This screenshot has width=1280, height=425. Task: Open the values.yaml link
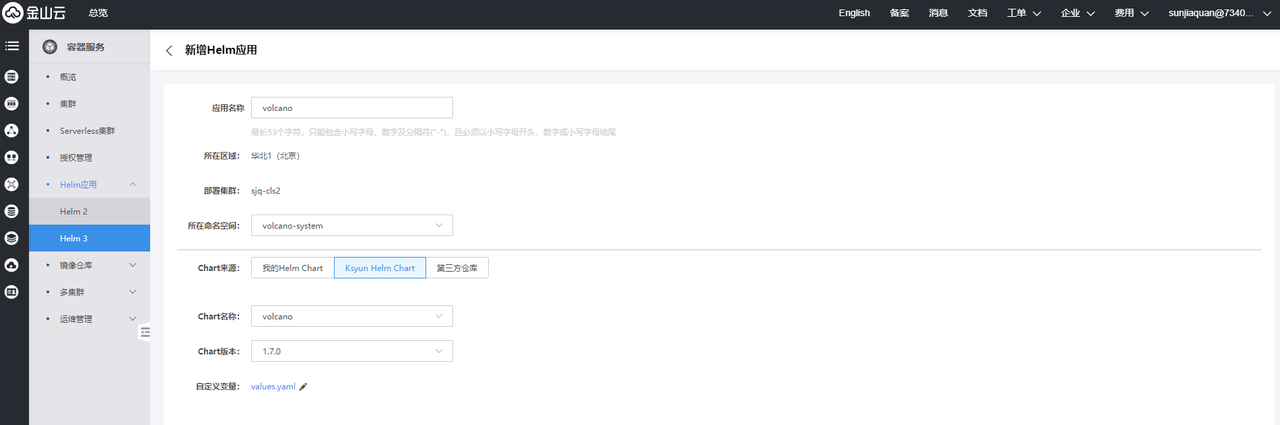273,386
